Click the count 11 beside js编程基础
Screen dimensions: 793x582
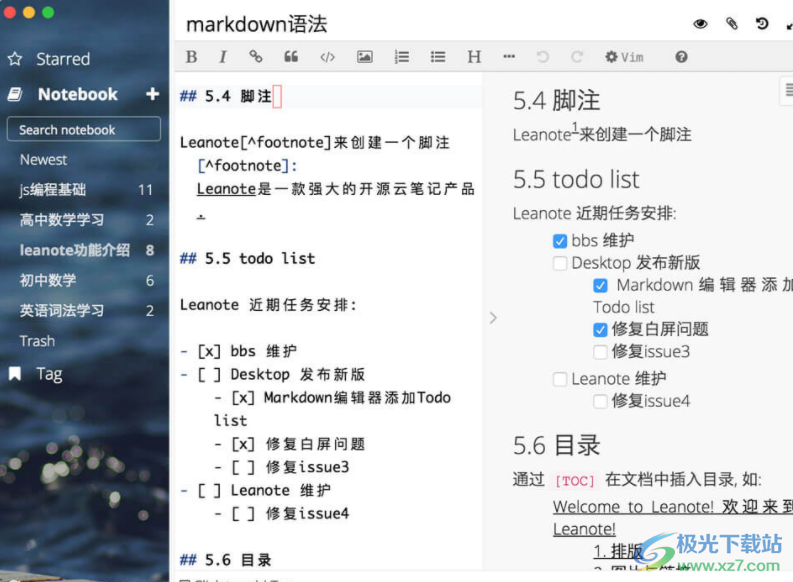pyautogui.click(x=146, y=190)
